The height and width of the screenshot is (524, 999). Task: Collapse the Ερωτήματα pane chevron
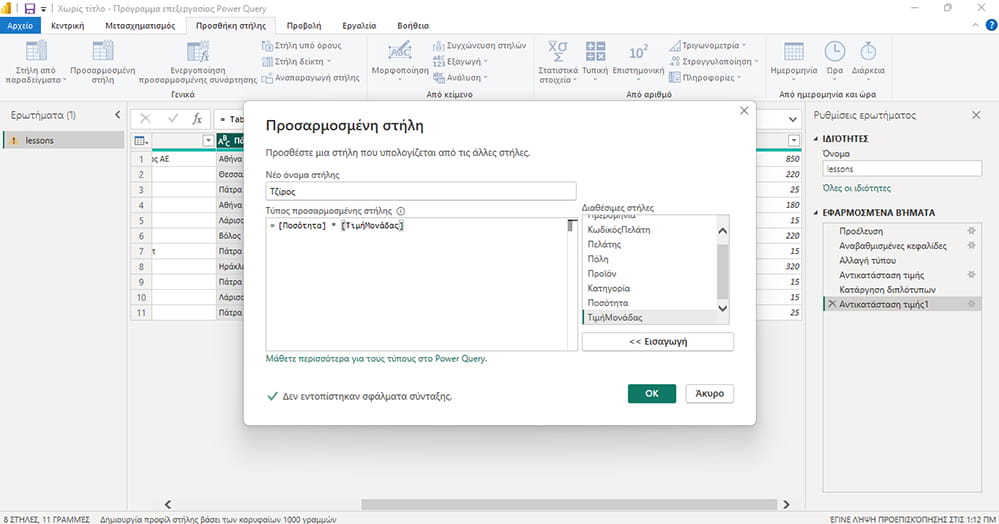[117, 115]
